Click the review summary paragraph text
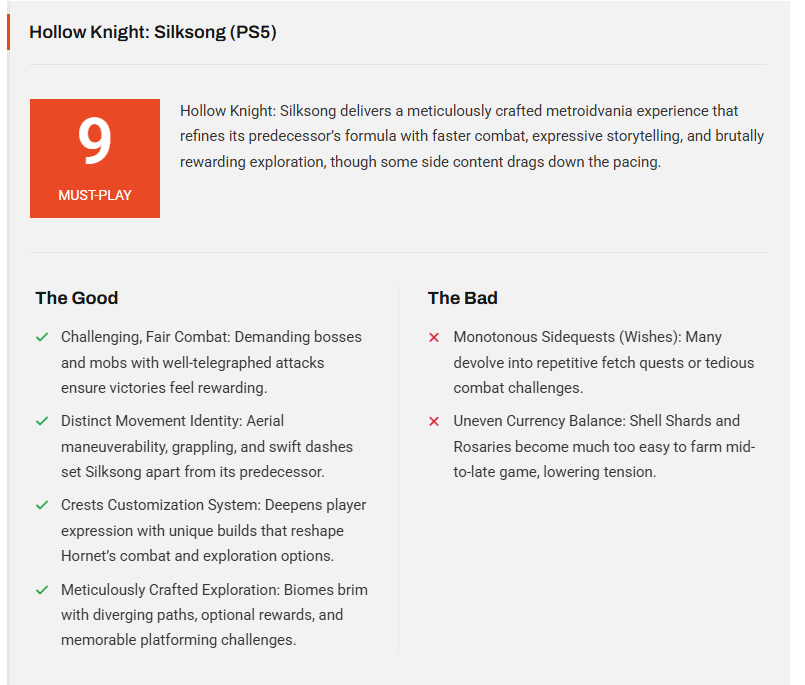The height and width of the screenshot is (685, 805). pyautogui.click(x=472, y=136)
